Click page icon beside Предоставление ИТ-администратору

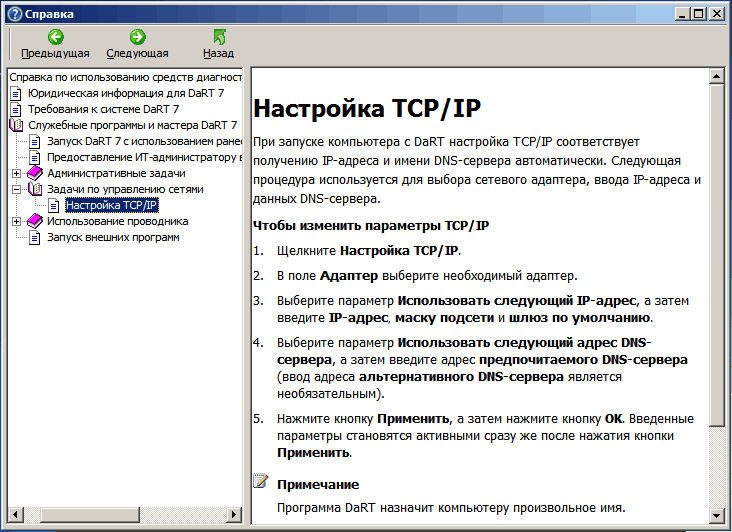(35, 157)
